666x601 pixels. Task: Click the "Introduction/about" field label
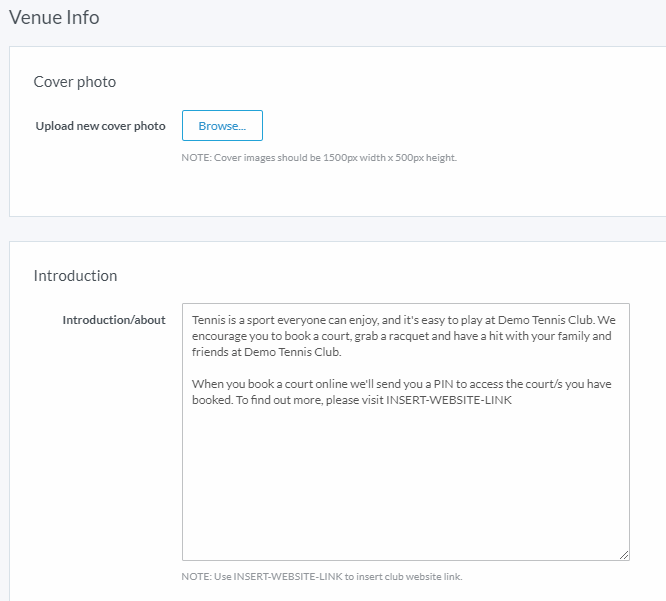[114, 320]
